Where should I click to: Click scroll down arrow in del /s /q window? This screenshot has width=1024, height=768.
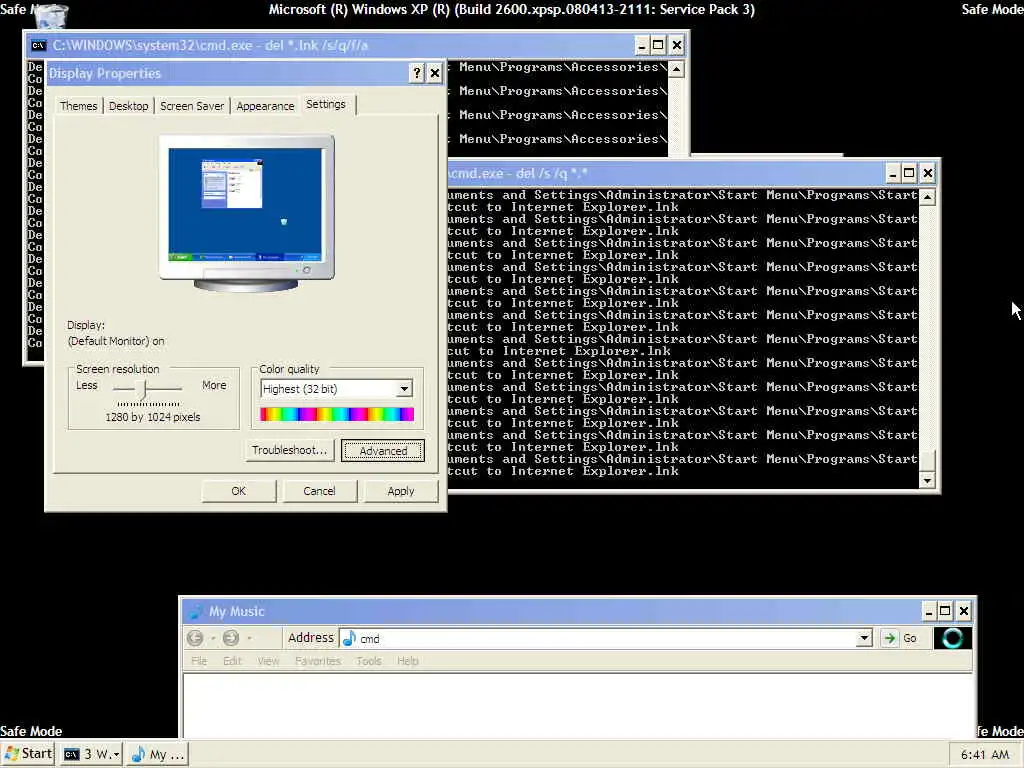tap(927, 481)
